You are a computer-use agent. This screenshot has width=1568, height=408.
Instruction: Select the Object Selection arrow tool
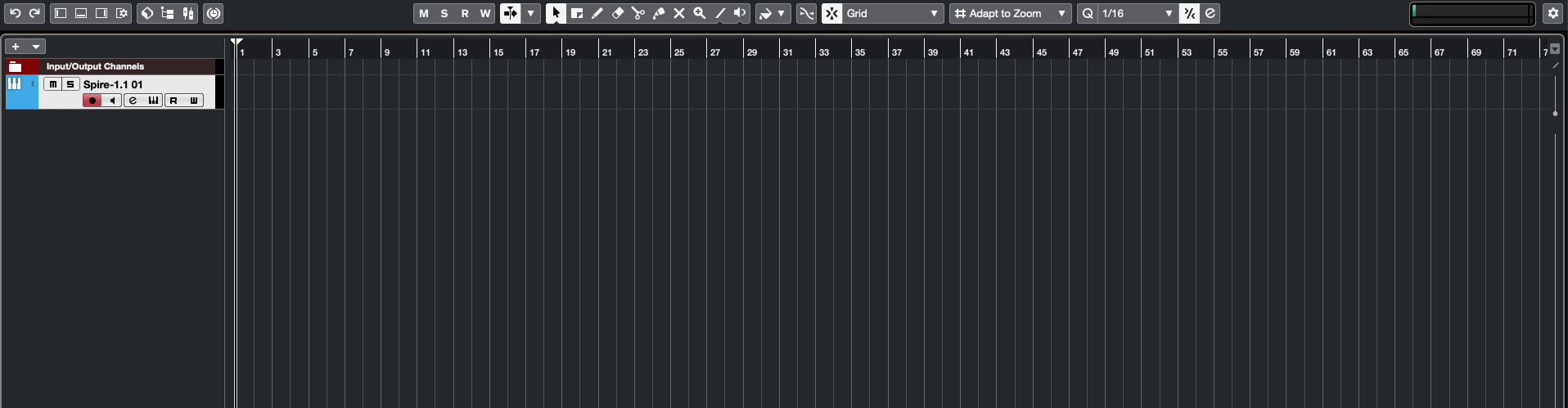click(x=556, y=13)
